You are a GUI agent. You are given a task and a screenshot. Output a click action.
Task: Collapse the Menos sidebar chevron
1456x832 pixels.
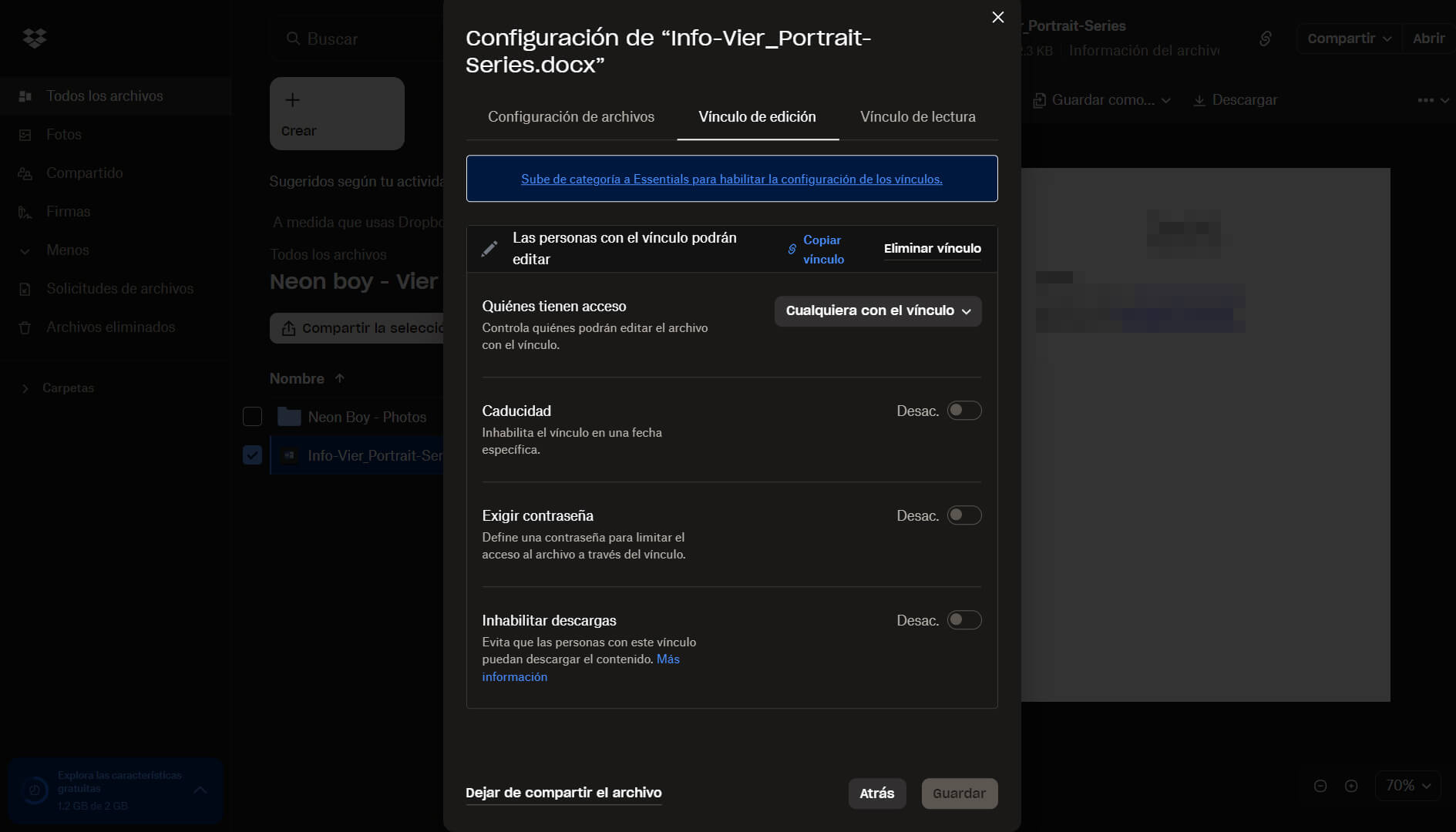click(25, 250)
